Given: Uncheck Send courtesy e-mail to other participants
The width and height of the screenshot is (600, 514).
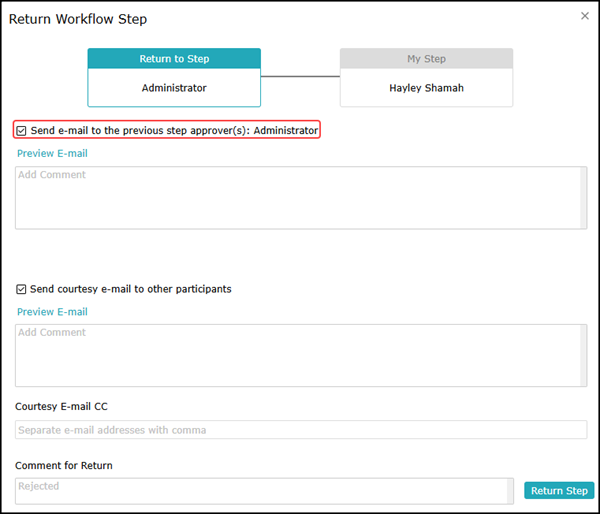Looking at the screenshot, I should (x=21, y=289).
